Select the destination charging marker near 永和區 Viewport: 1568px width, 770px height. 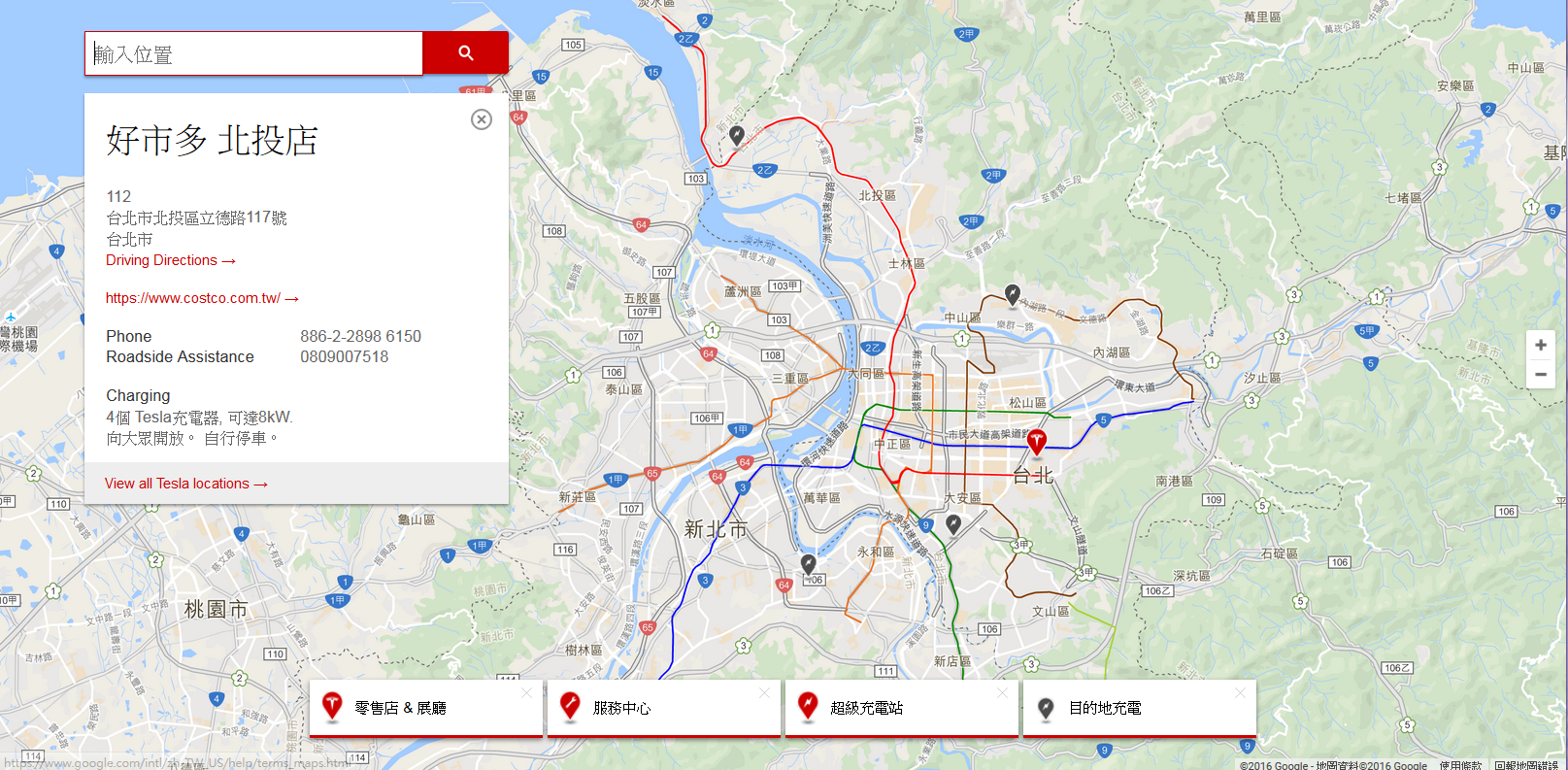[809, 564]
